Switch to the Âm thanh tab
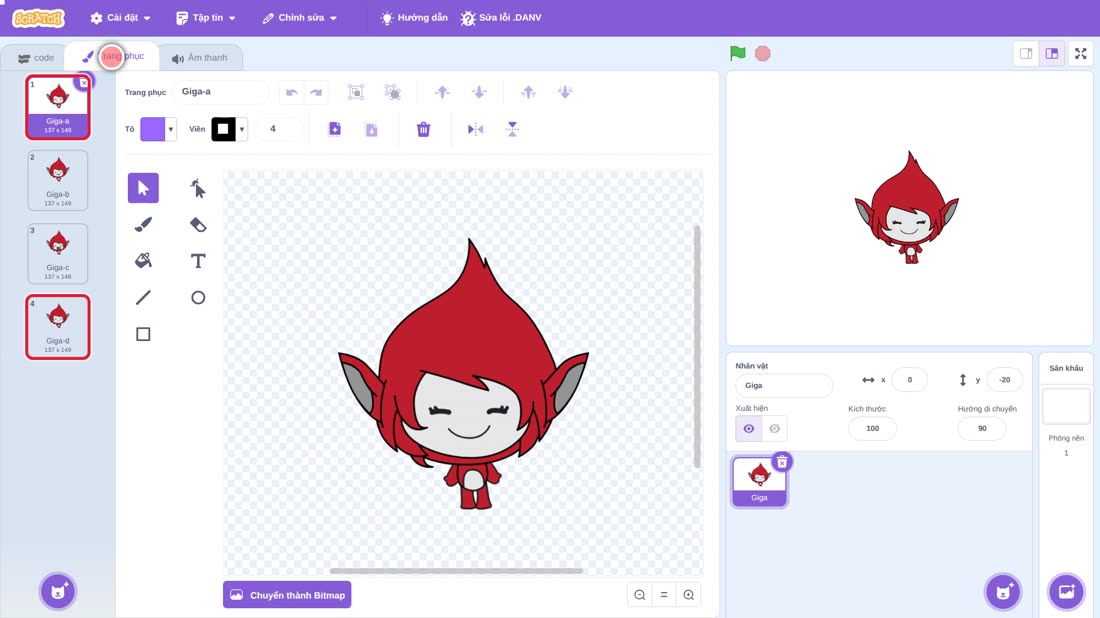 (200, 58)
